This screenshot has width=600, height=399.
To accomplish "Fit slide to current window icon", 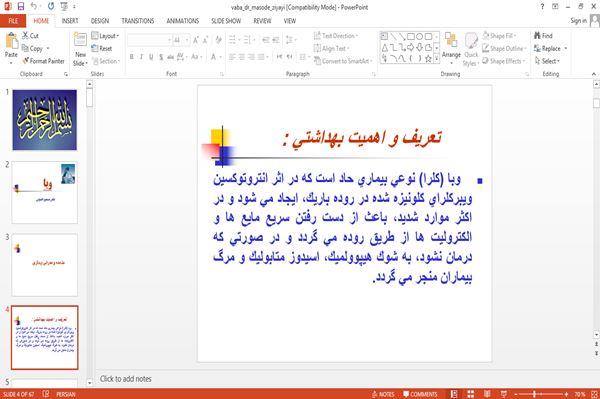I will click(594, 394).
